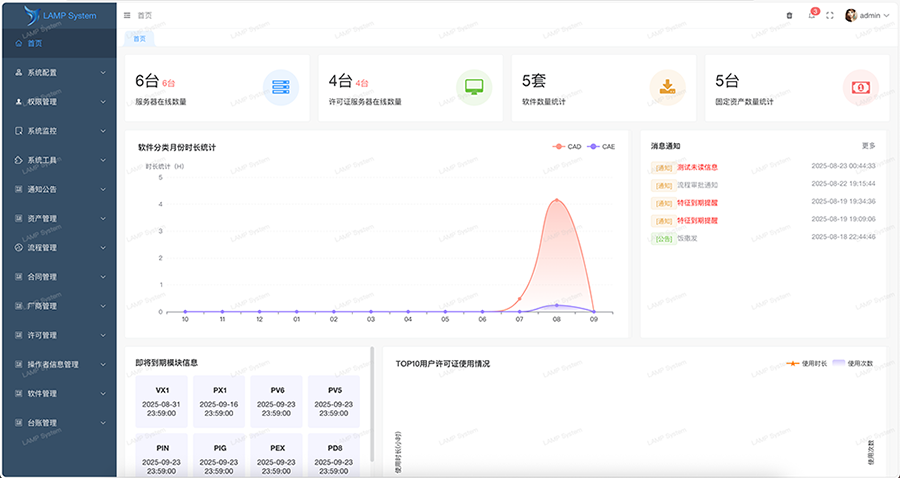Collapse sidebar with the hamburger icon
Viewport: 900px width, 478px height.
click(x=127, y=15)
